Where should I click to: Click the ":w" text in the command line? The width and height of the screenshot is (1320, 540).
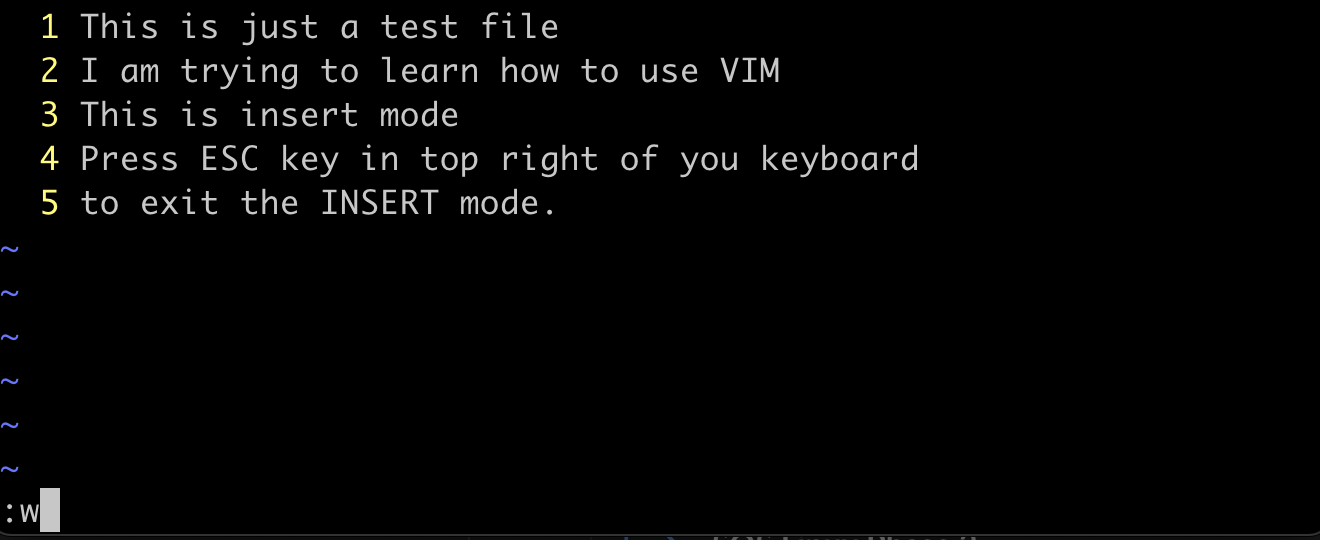pos(20,513)
